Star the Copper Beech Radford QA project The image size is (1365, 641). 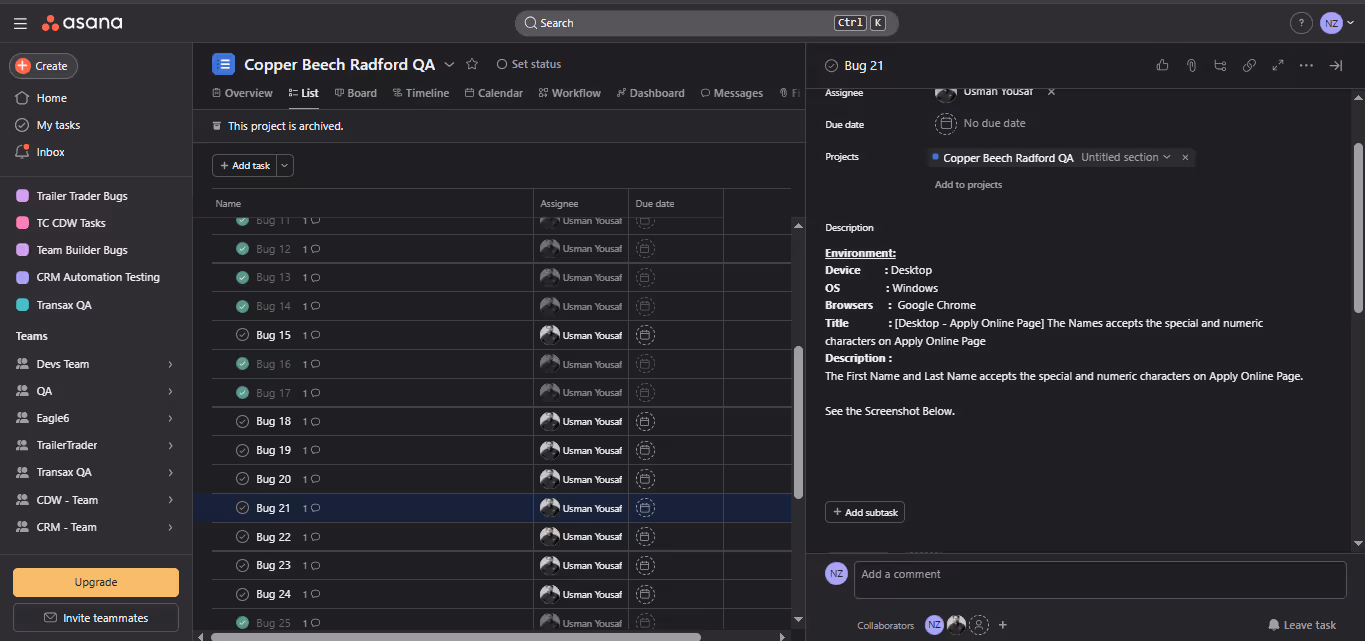pos(472,64)
